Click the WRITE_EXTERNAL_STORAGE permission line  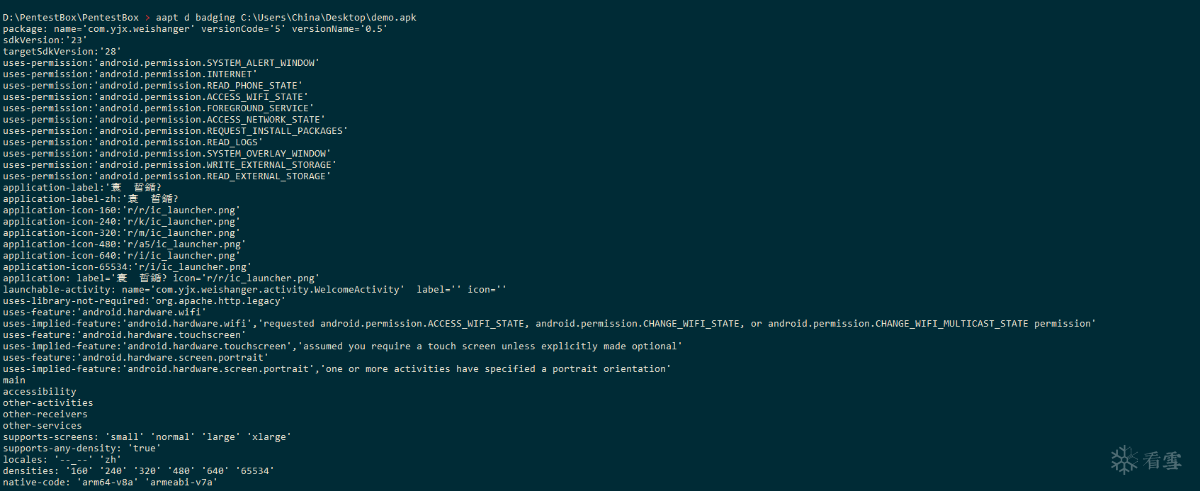coord(169,165)
